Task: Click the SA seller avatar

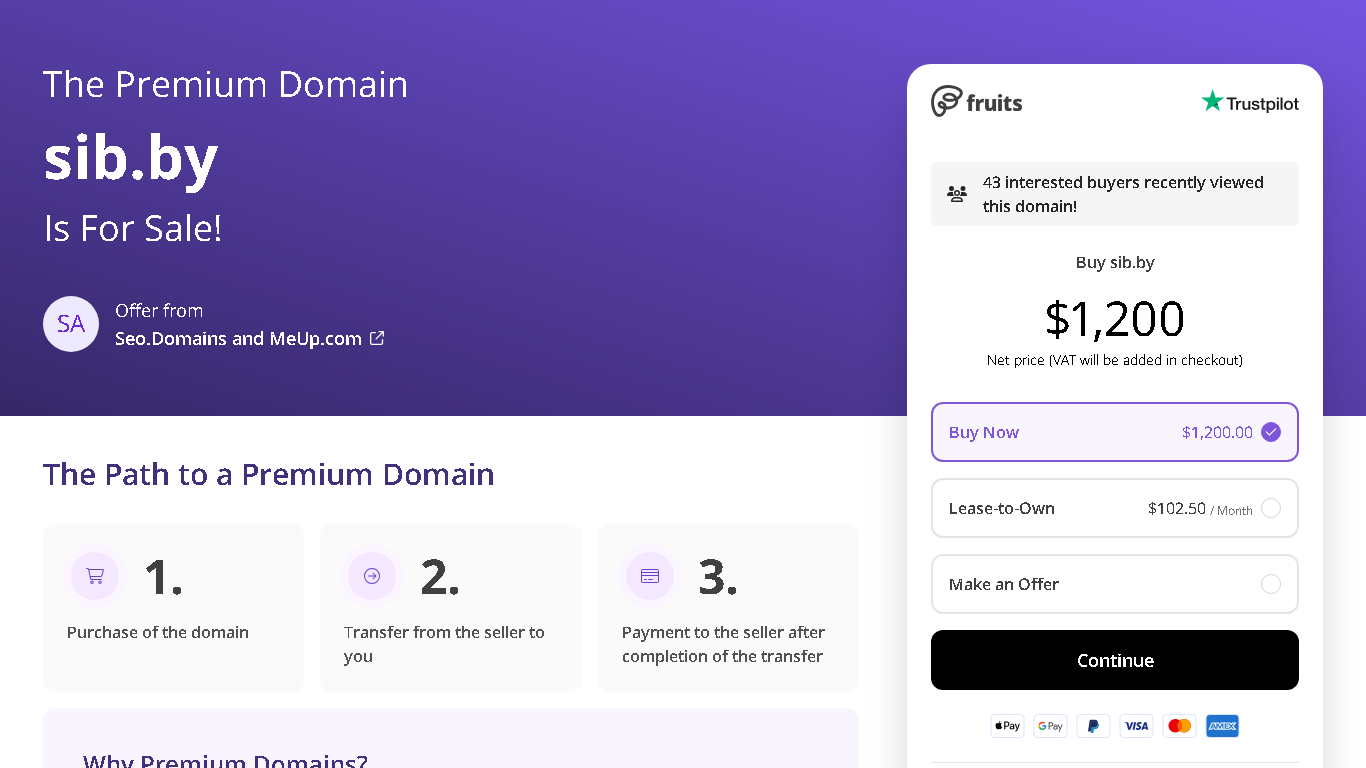Action: pos(71,324)
